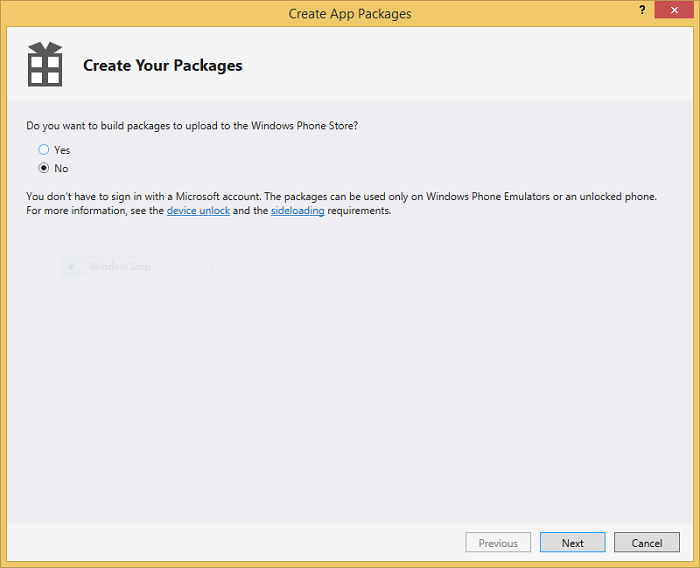Click the Windows Phone Store question text
Image resolution: width=700 pixels, height=568 pixels.
[192, 125]
